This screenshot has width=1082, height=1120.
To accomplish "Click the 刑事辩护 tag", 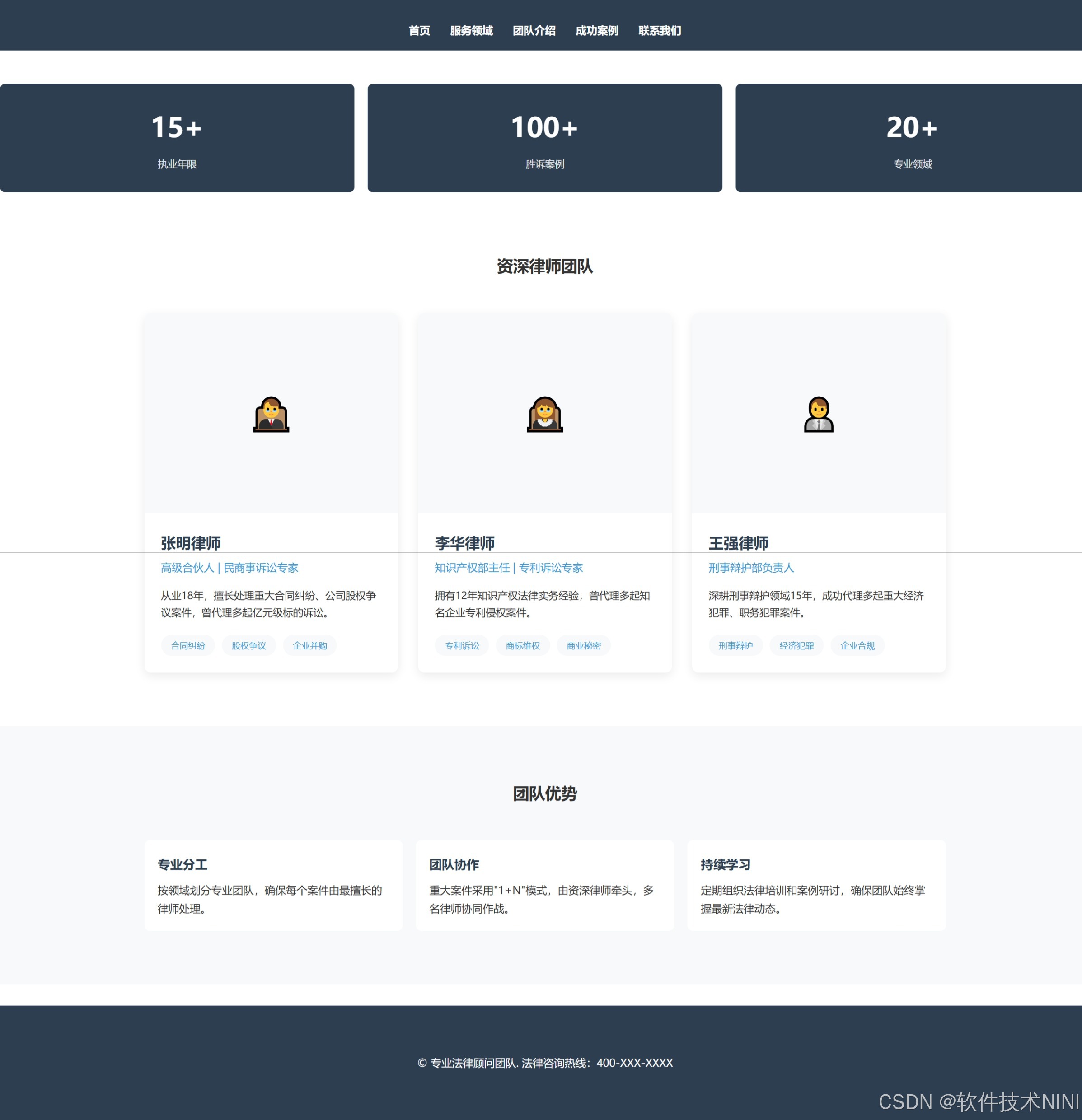I will 735,646.
